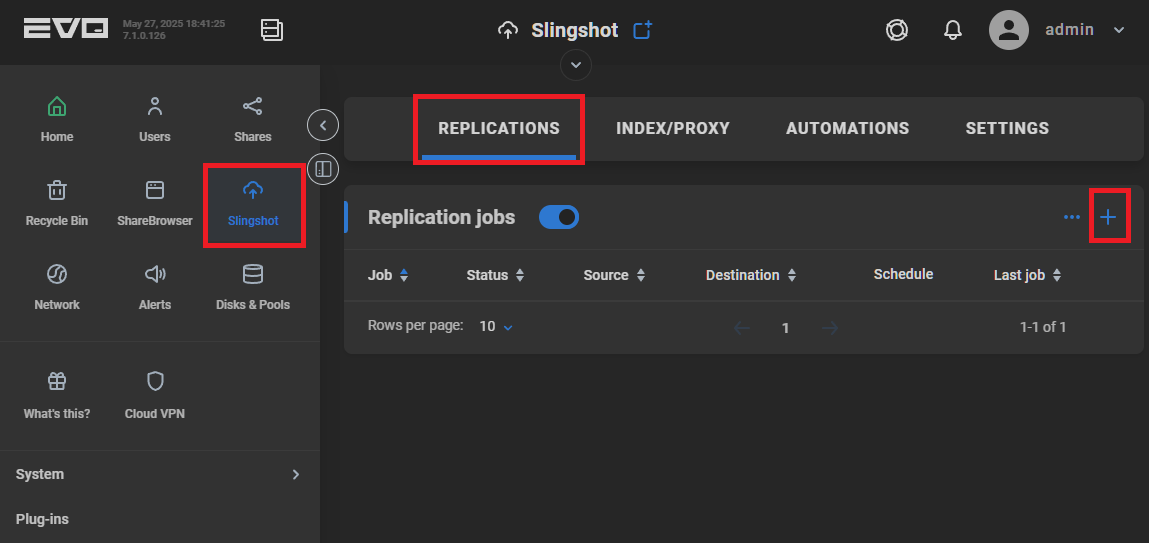Switch to the SETTINGS tab
1149x543 pixels.
(1007, 128)
